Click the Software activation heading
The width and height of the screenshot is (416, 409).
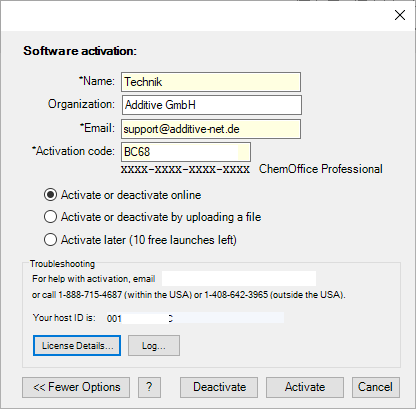(x=80, y=51)
